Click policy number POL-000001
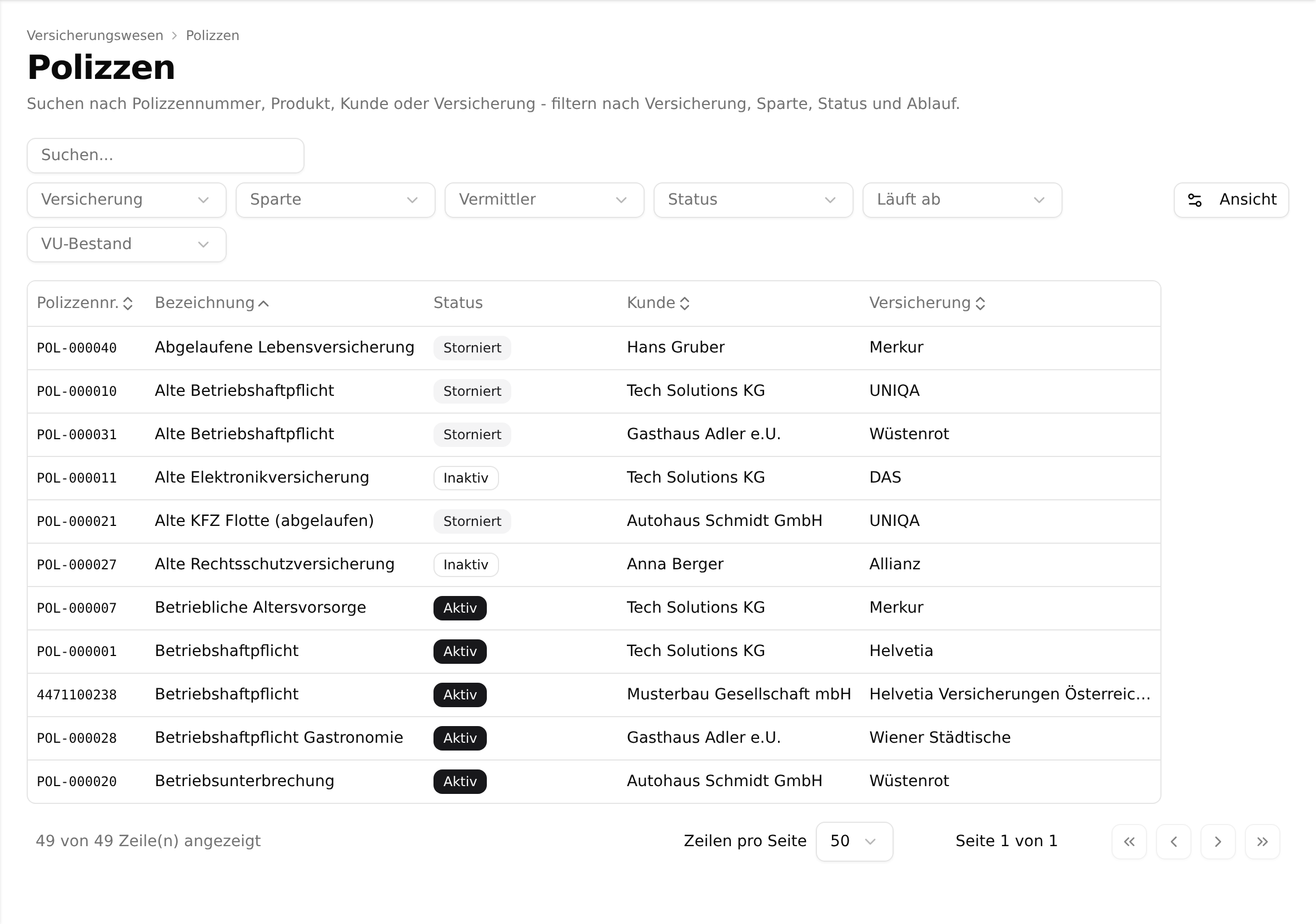The image size is (1316, 924). point(77,652)
